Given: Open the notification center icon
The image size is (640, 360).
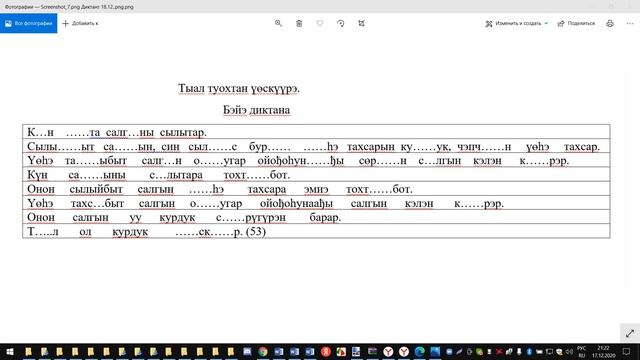Looking at the screenshot, I should 627,351.
